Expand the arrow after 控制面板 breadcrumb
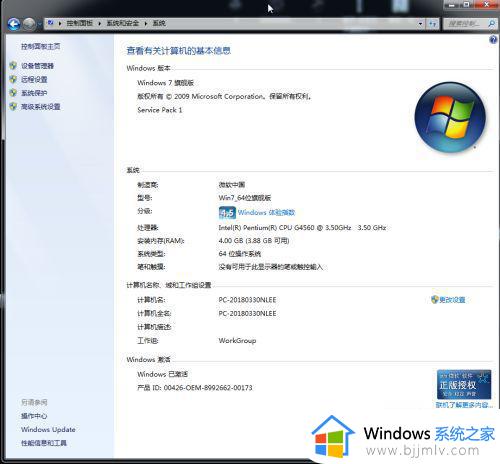 (99, 23)
